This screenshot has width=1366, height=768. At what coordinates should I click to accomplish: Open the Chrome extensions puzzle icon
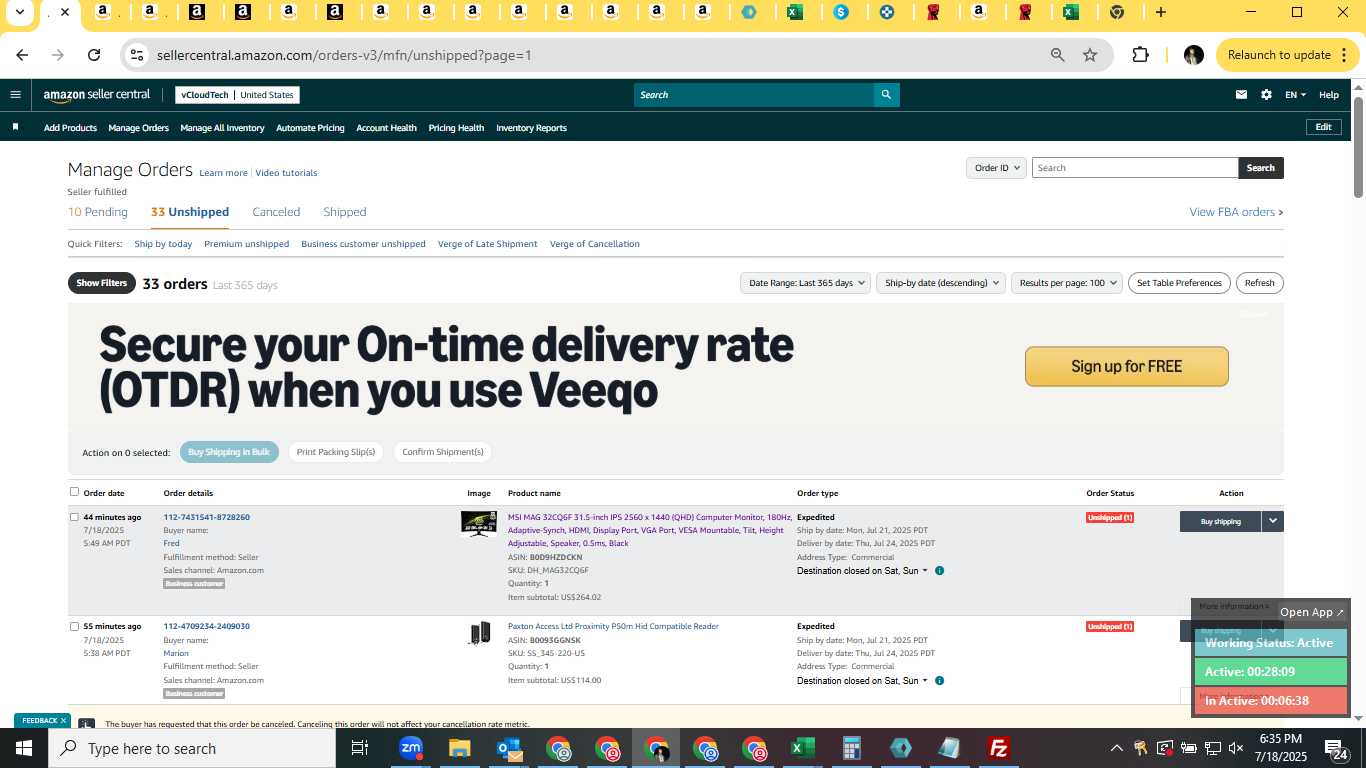click(1140, 55)
